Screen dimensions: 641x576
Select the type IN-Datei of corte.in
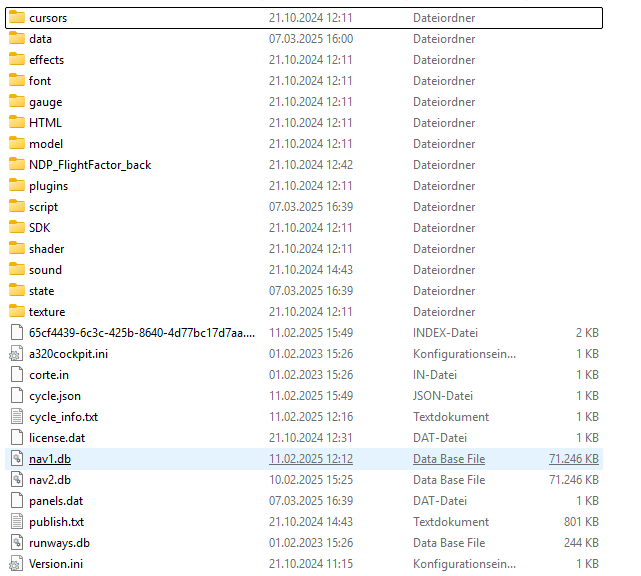point(435,375)
